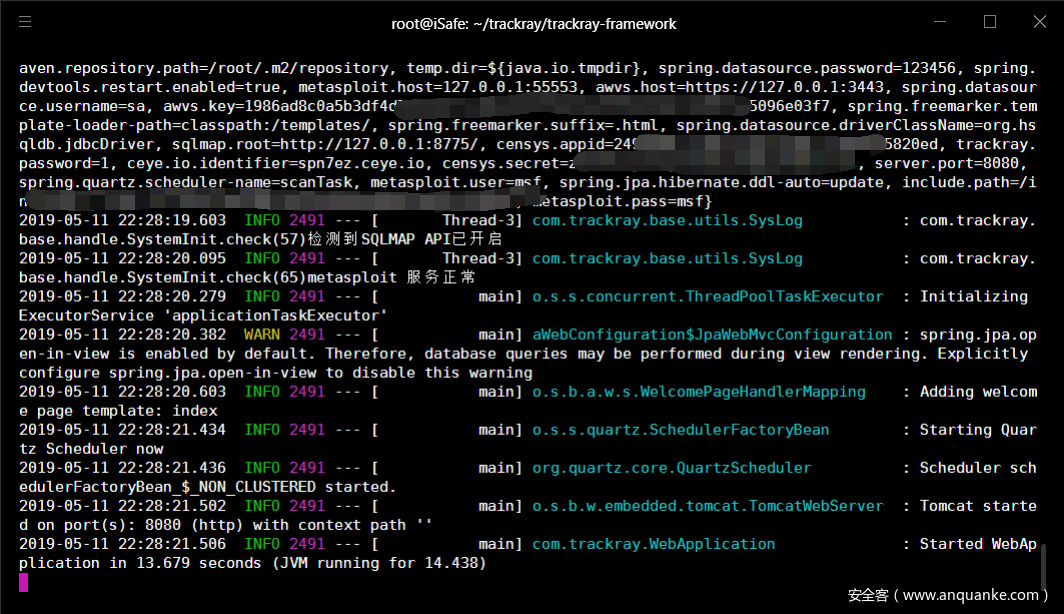Click the text tz Scheduler now

point(91,449)
